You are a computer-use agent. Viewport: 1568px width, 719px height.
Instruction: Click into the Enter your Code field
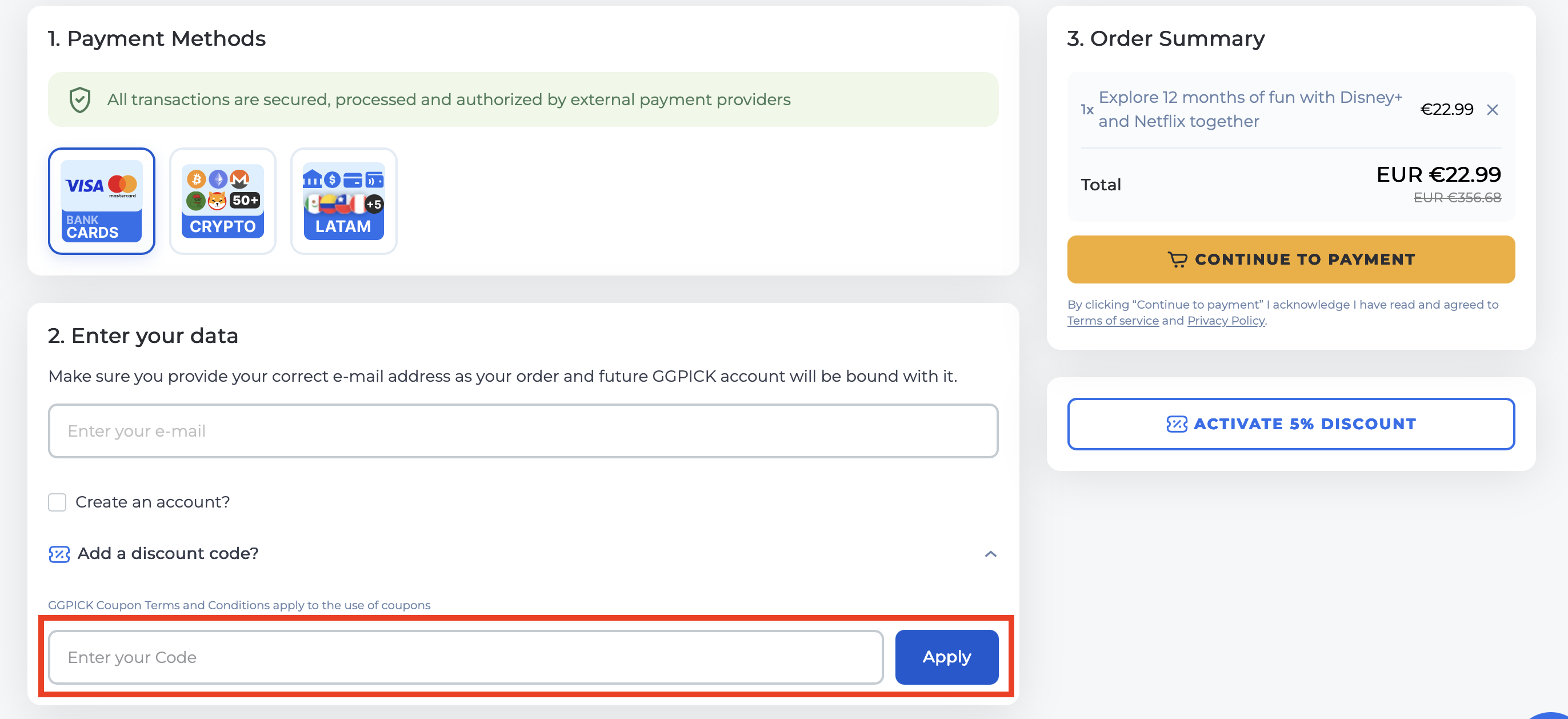click(x=465, y=657)
